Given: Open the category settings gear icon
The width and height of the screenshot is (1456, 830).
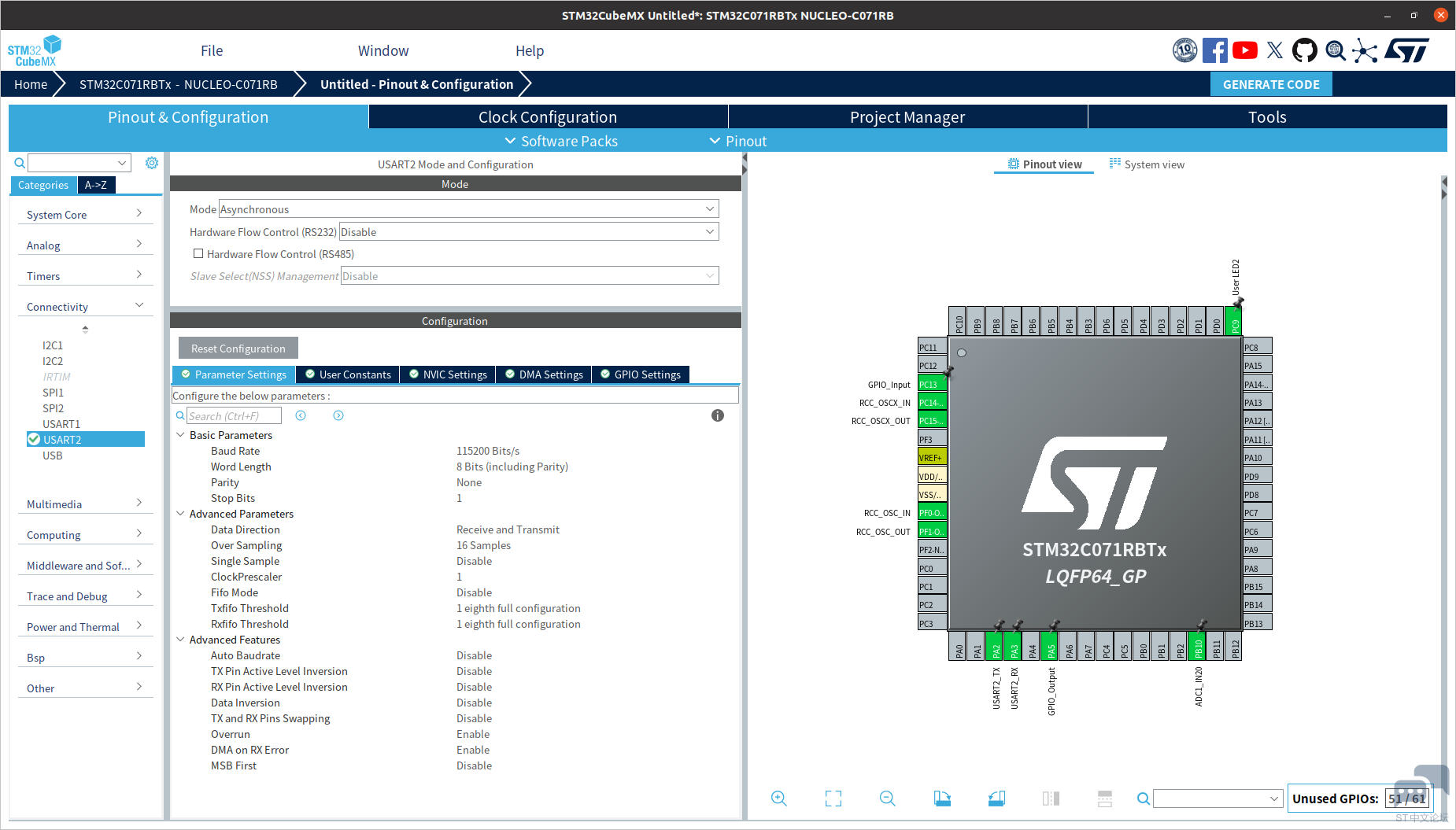Looking at the screenshot, I should tap(152, 163).
